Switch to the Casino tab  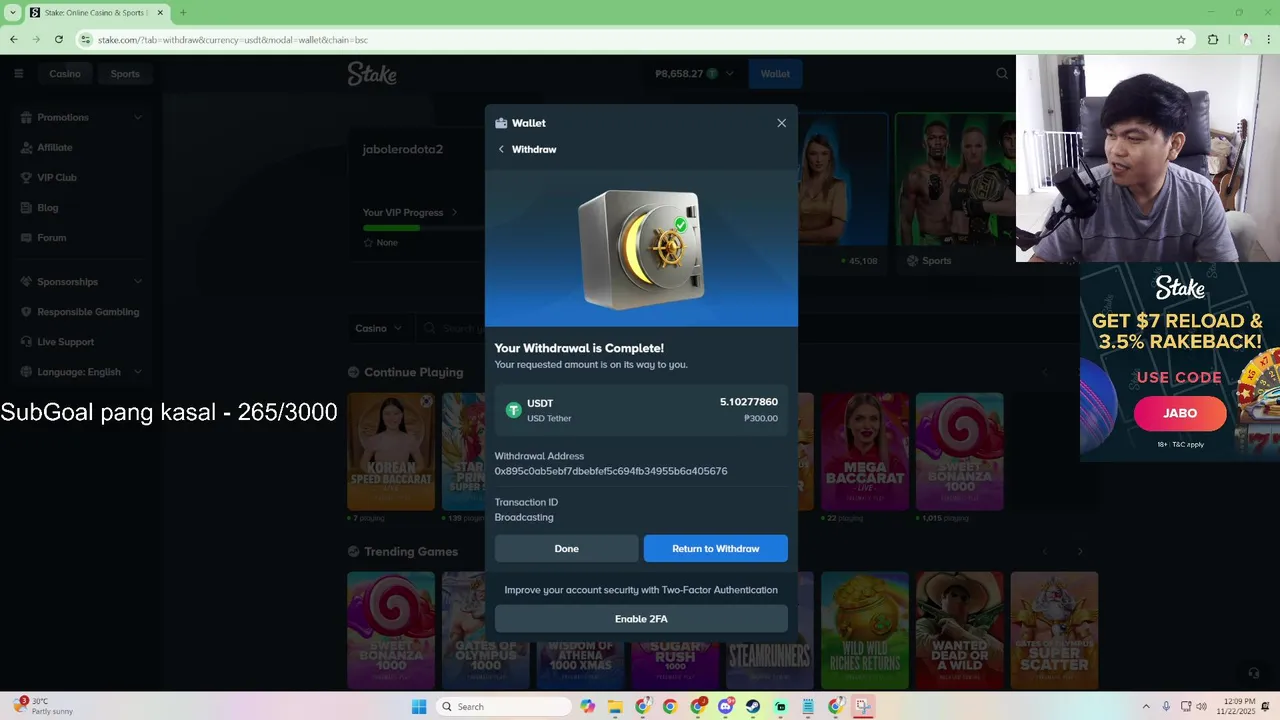[x=65, y=73]
